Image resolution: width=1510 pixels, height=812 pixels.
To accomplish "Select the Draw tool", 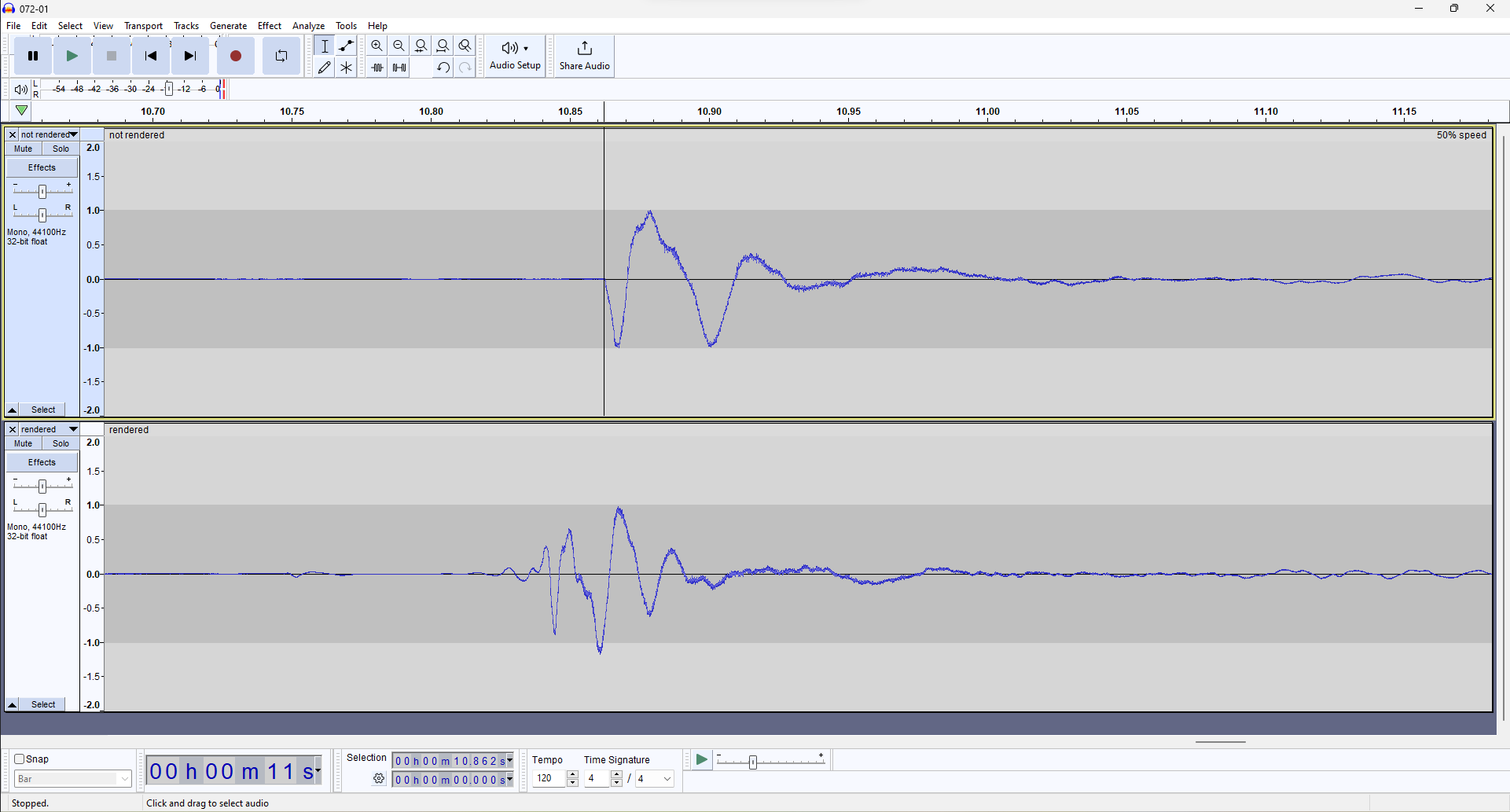I will click(x=323, y=67).
